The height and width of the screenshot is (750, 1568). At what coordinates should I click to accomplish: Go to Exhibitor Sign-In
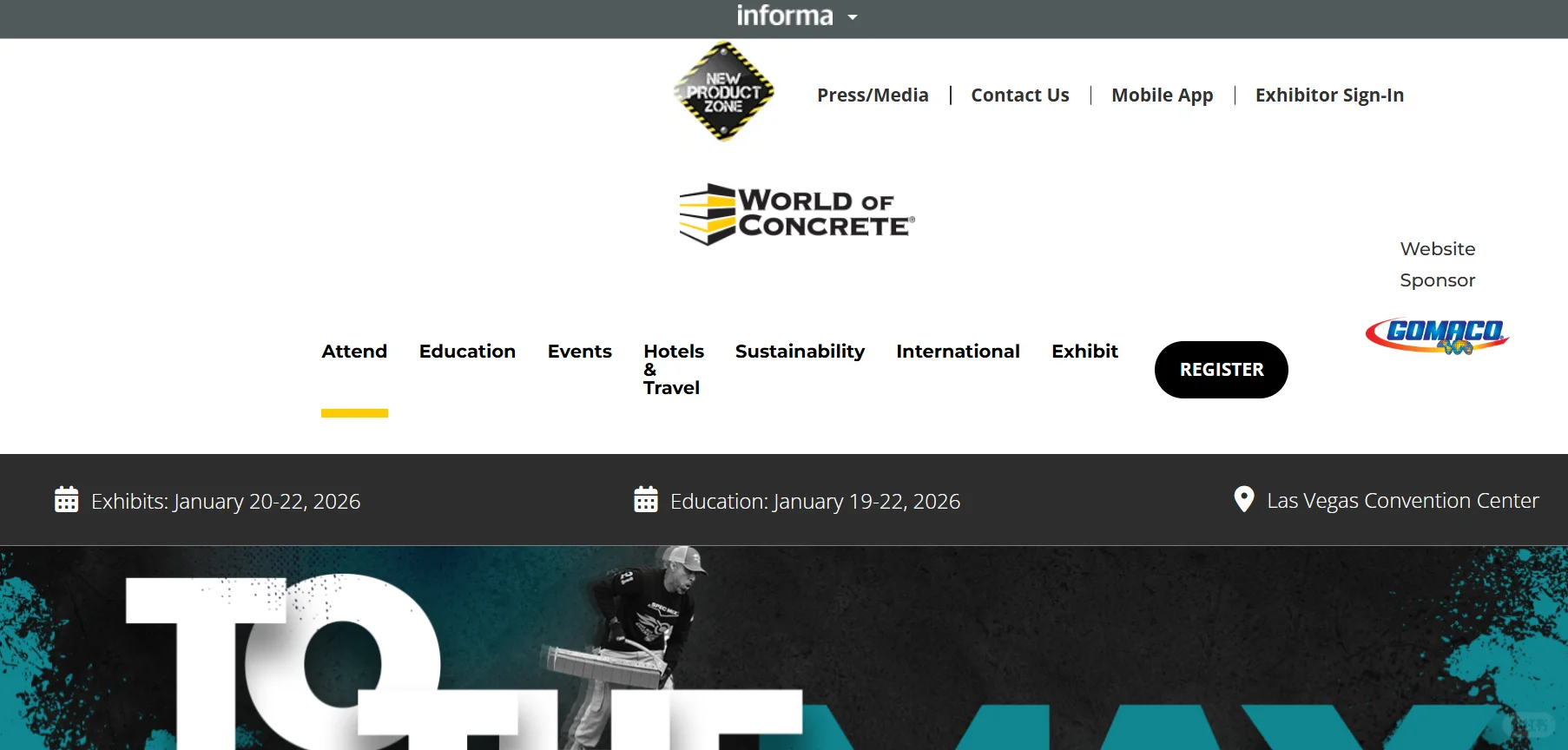[1329, 95]
